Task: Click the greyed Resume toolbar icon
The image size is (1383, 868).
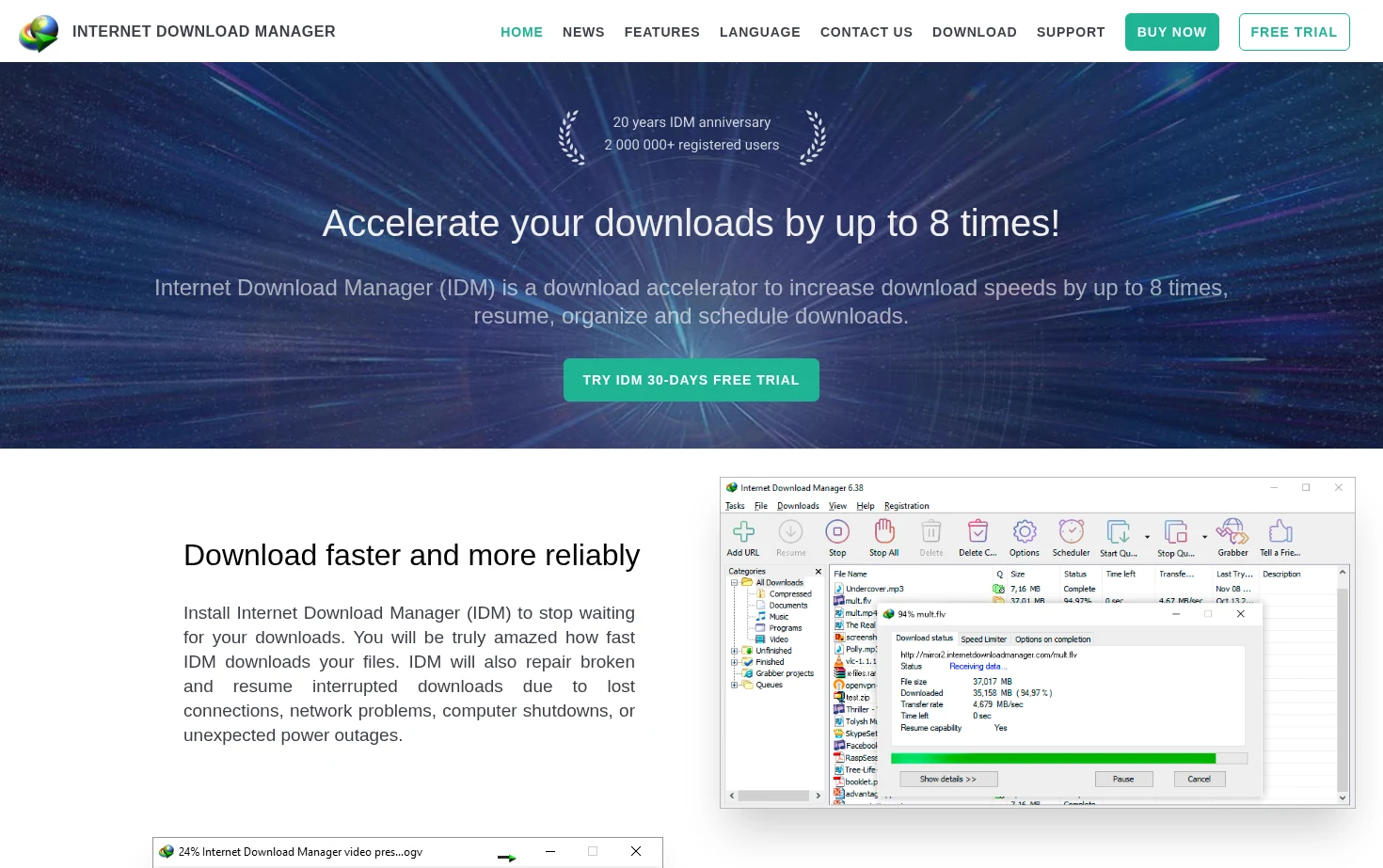Action: [x=790, y=531]
